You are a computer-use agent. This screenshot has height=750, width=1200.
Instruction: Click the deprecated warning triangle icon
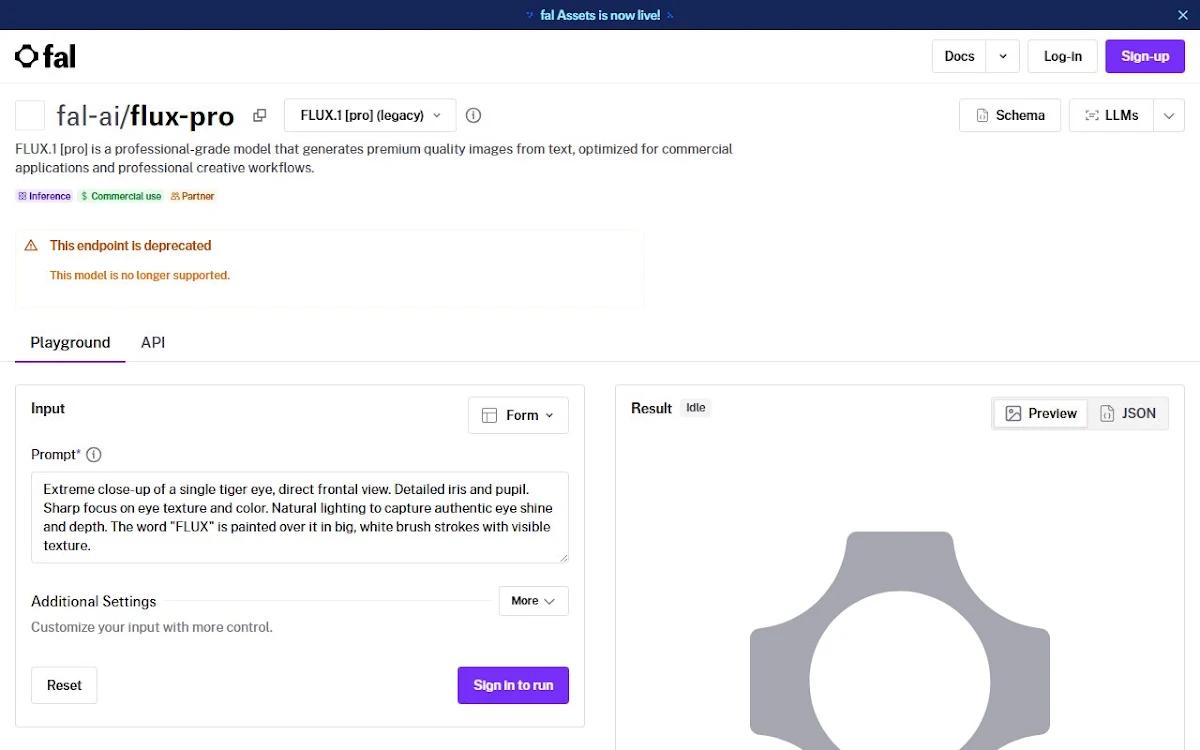tap(31, 245)
